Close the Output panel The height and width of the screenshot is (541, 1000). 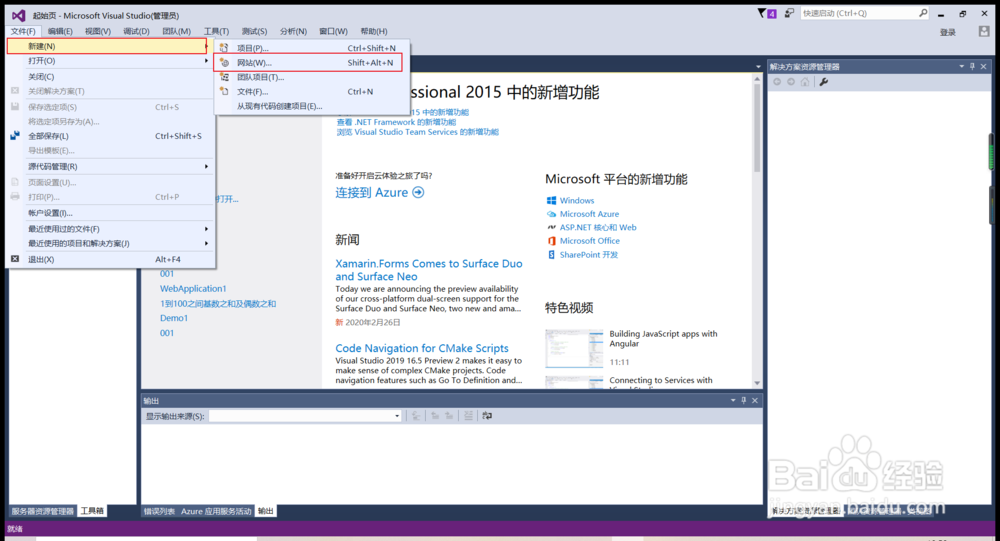[755, 401]
